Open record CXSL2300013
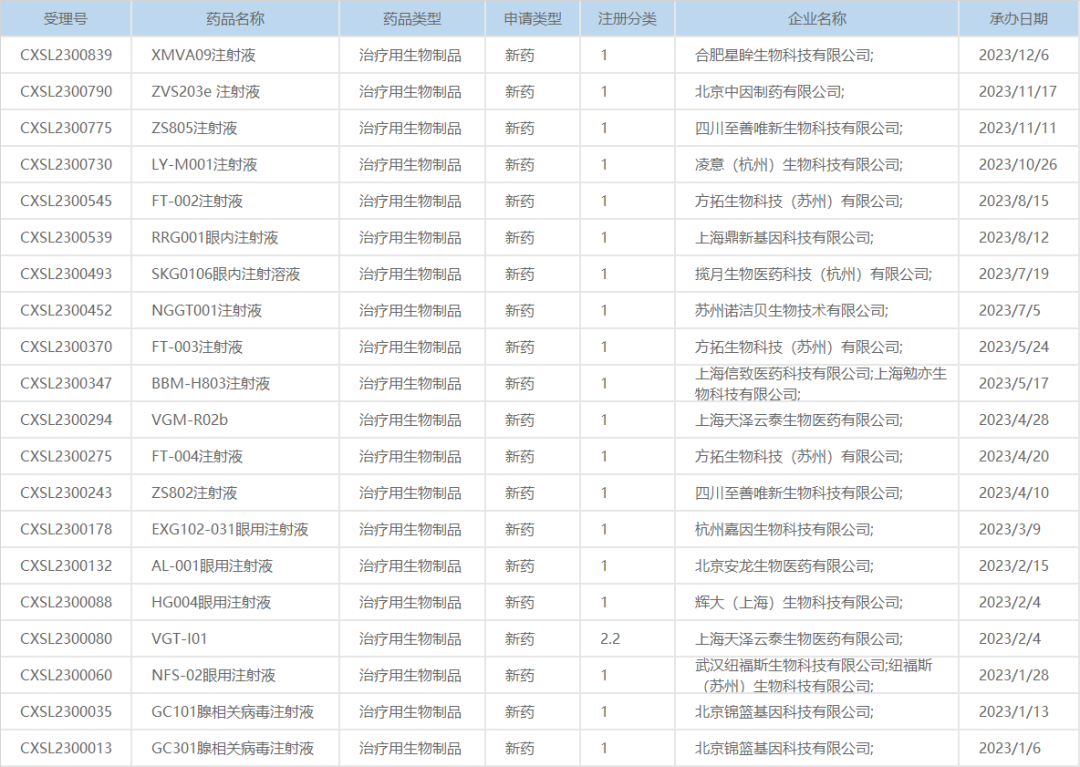Viewport: 1080px width, 767px height. click(65, 747)
